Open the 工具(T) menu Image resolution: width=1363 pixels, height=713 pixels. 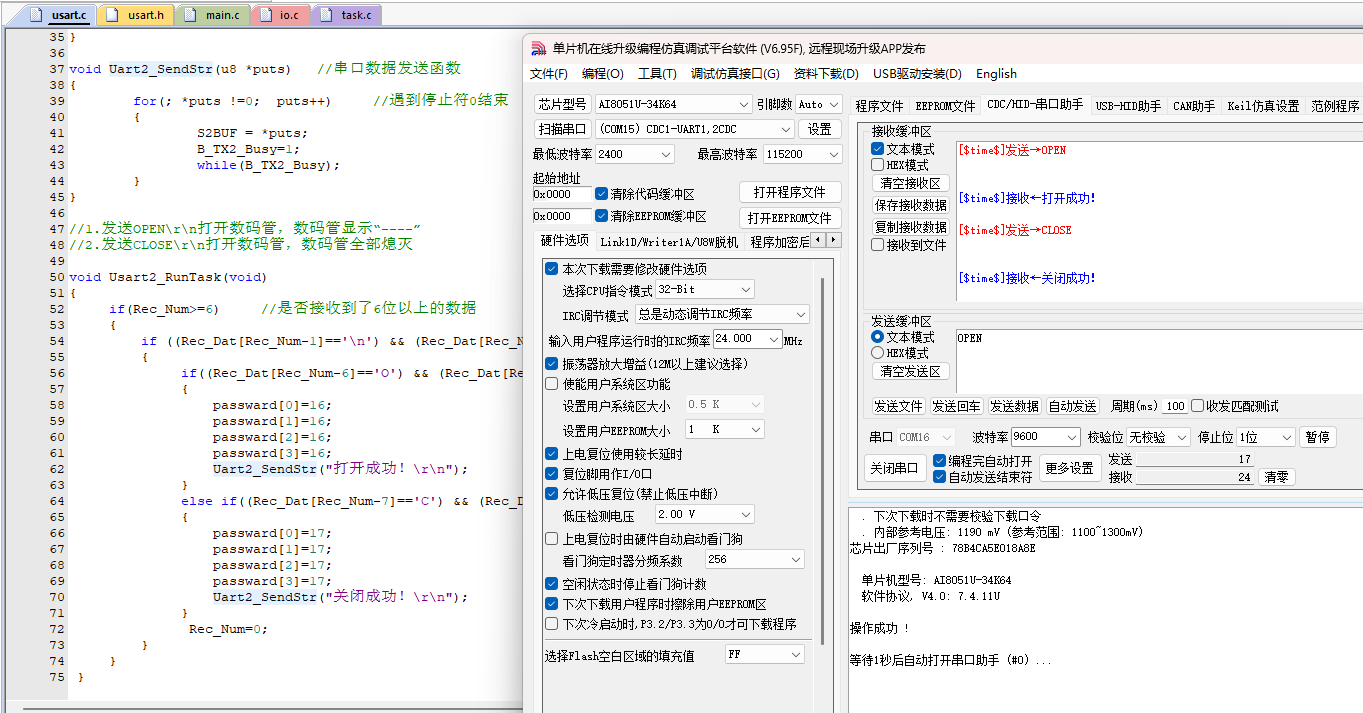click(657, 74)
